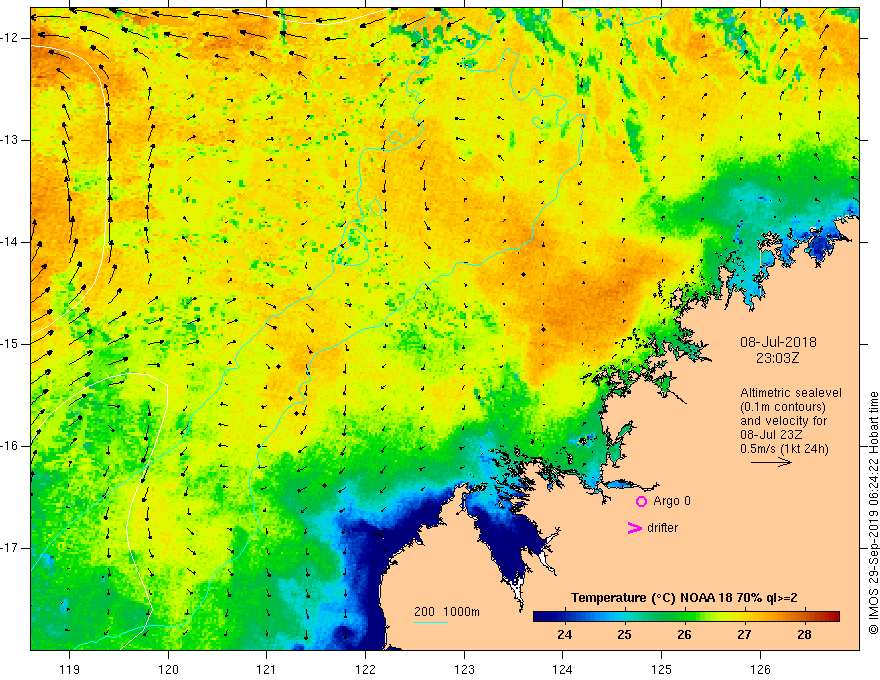Click the '08-Jul 23Z' legend text

(x=771, y=435)
